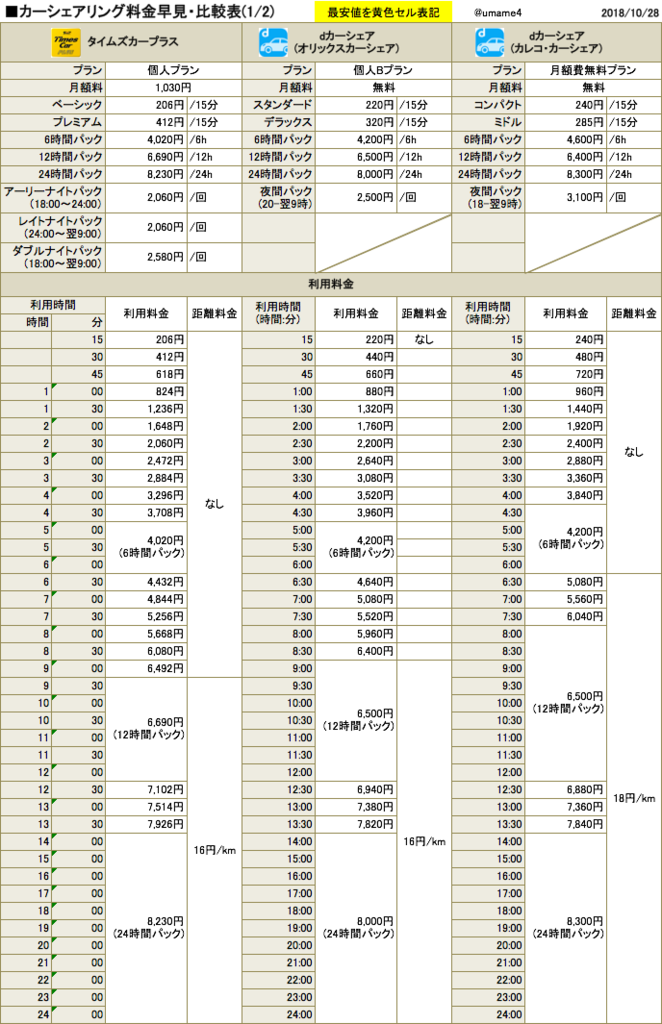Click the スタンダード label cell
This screenshot has height=1024, width=662.
click(x=279, y=105)
